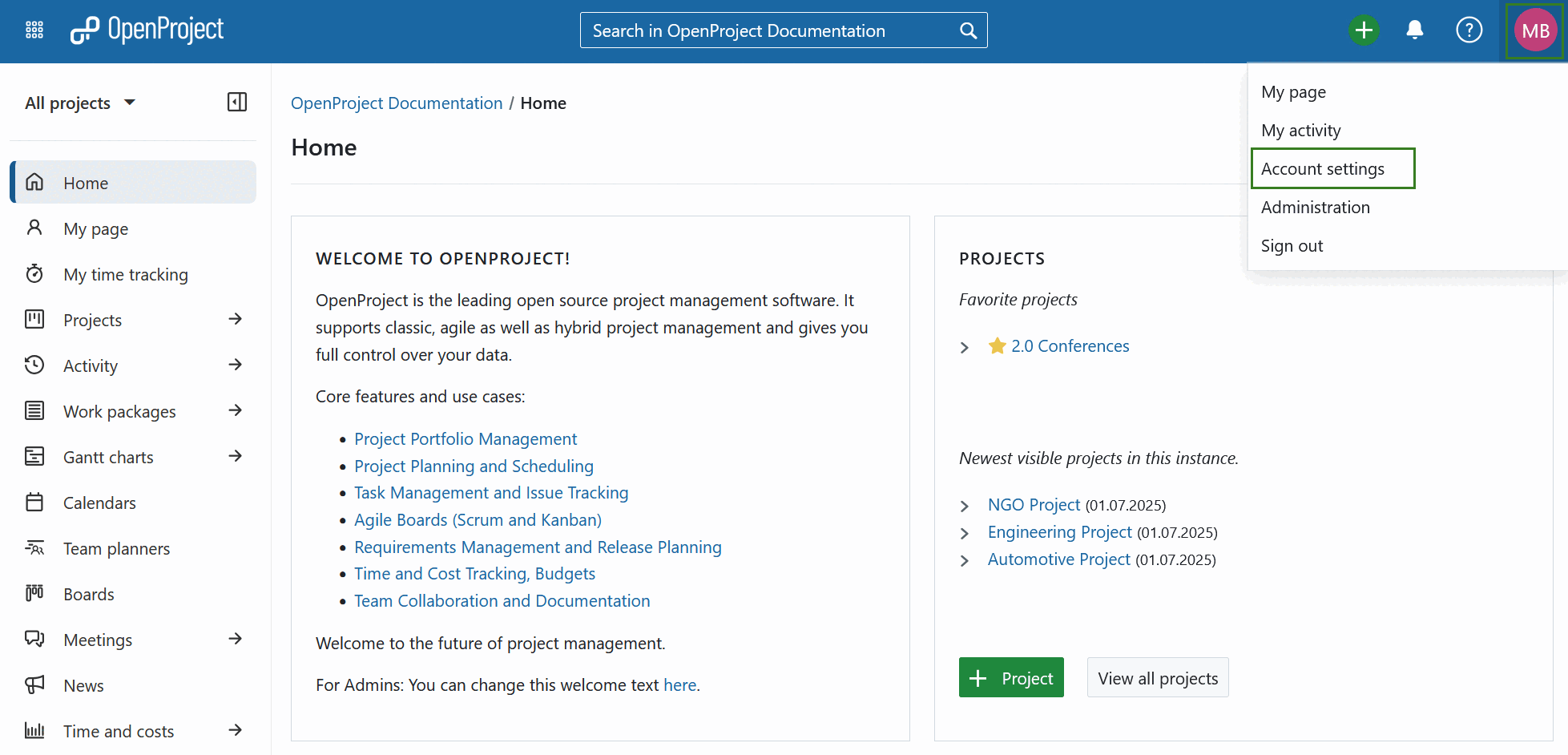The image size is (1568, 755).
Task: Open the apps grid menu
Action: [x=34, y=30]
